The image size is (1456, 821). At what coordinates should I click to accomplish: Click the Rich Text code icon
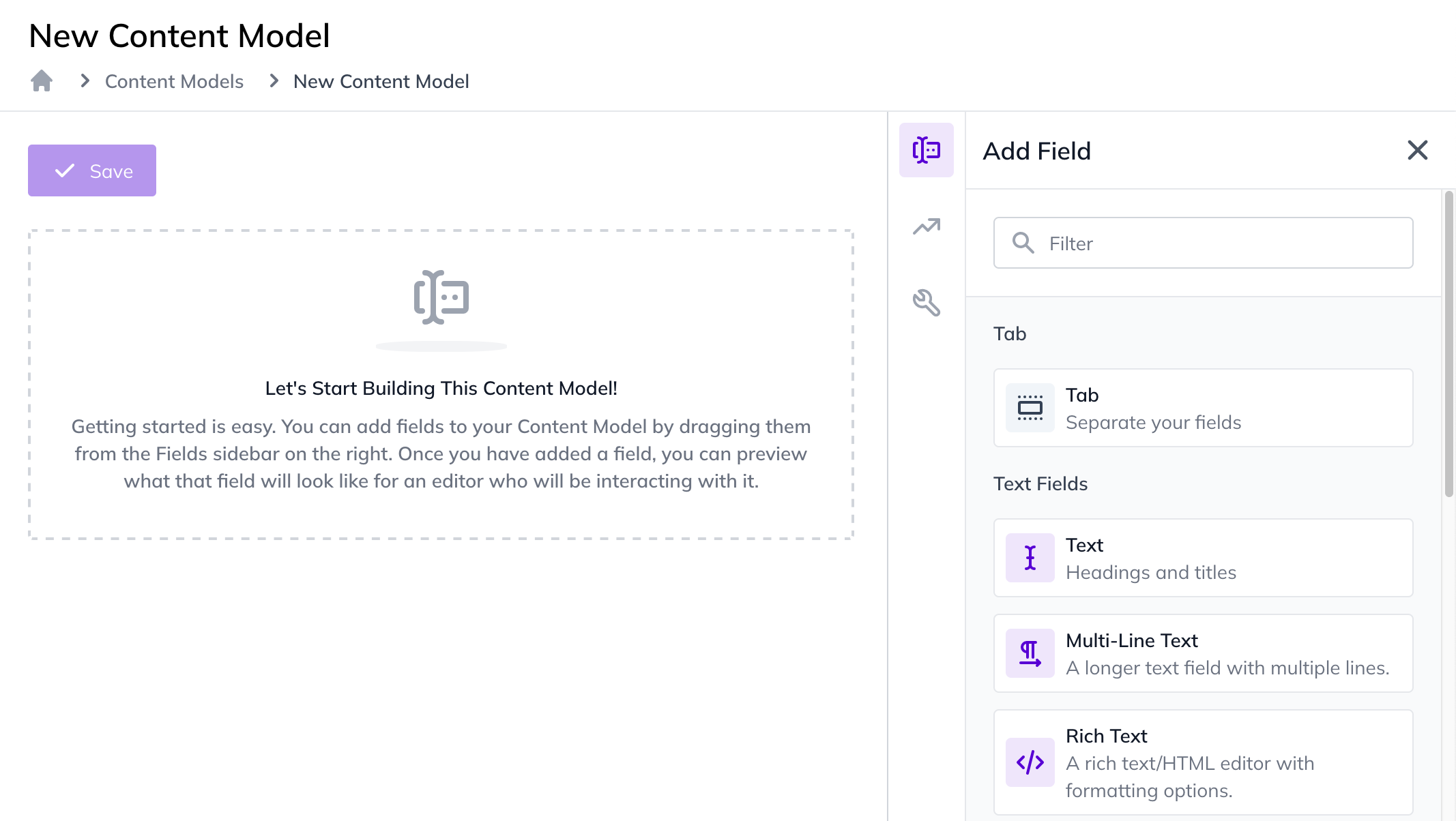(x=1030, y=762)
